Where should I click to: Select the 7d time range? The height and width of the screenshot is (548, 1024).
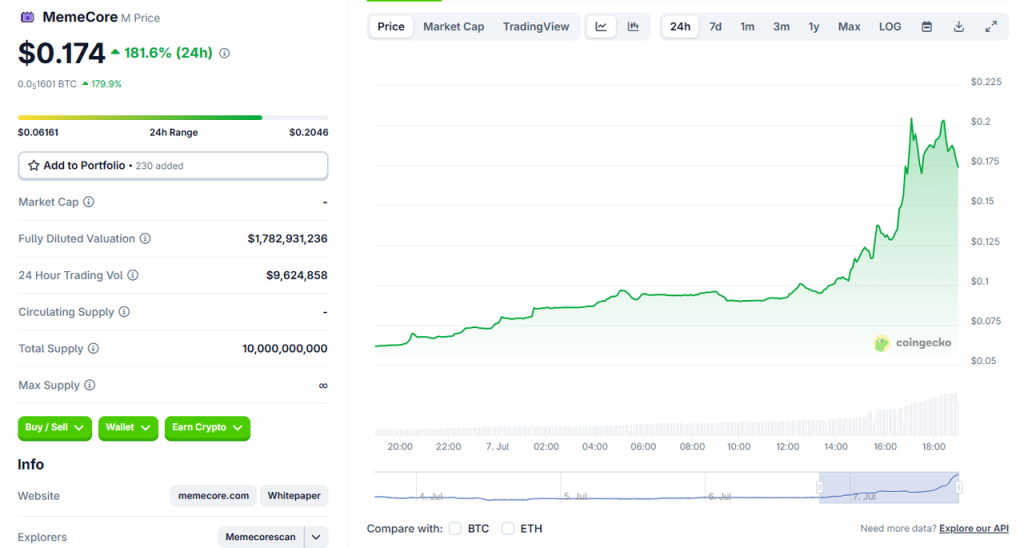pyautogui.click(x=715, y=27)
